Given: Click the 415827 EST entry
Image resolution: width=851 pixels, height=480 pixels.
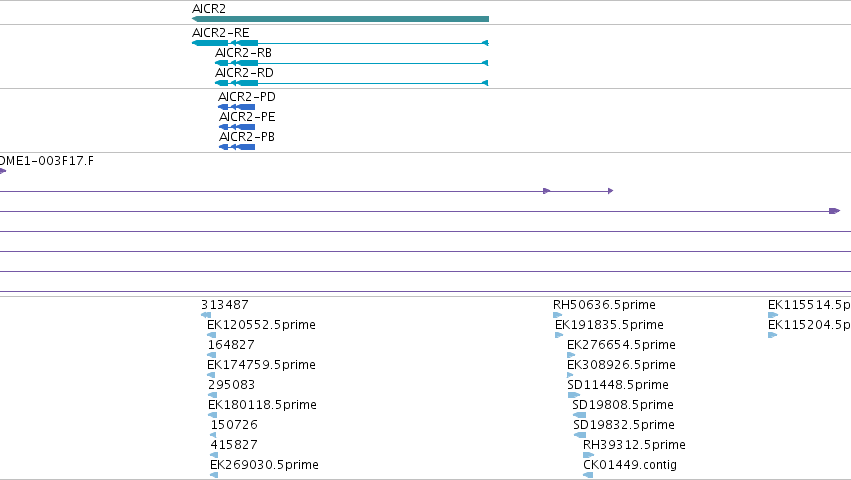Looking at the screenshot, I should pos(234,445).
